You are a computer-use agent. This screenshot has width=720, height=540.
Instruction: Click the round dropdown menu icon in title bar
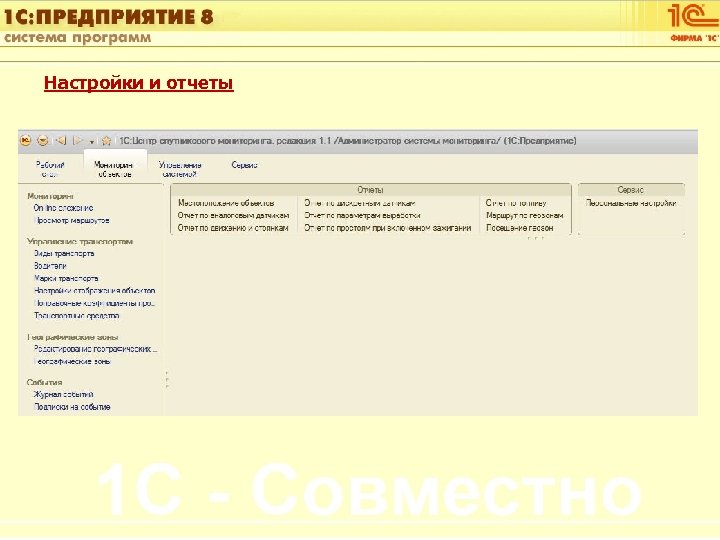43,141
